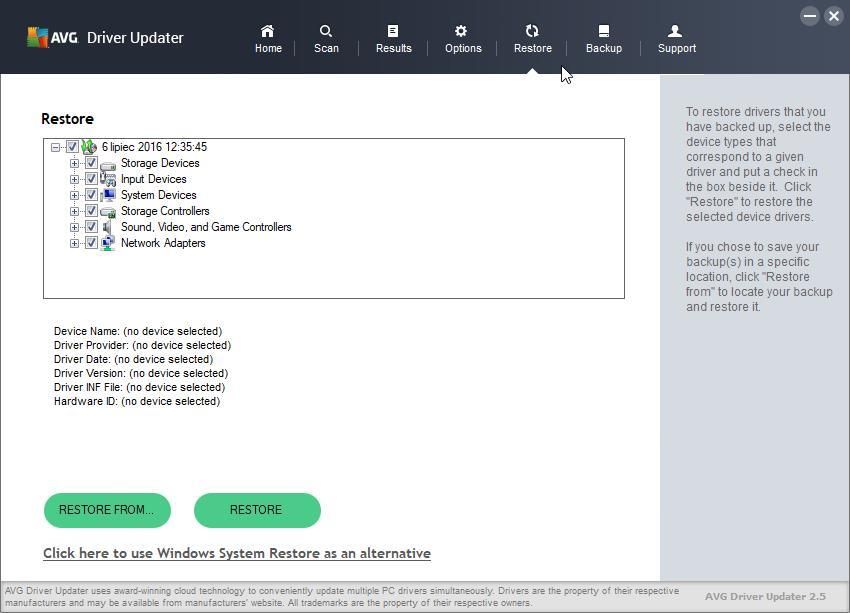Expand Sound, Video, and Game Controllers node

tap(74, 227)
